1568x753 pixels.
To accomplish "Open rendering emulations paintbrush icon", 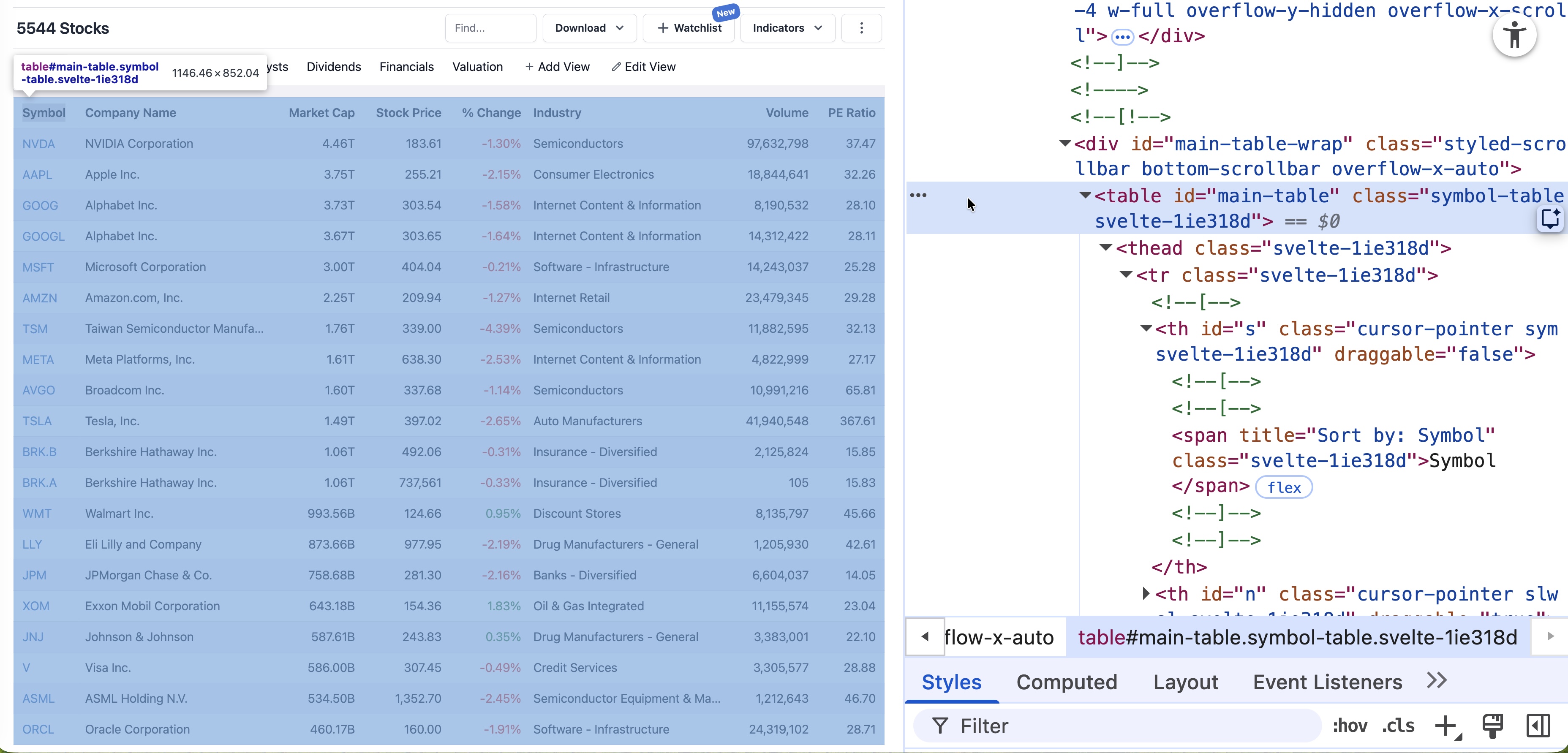I will tap(1492, 726).
